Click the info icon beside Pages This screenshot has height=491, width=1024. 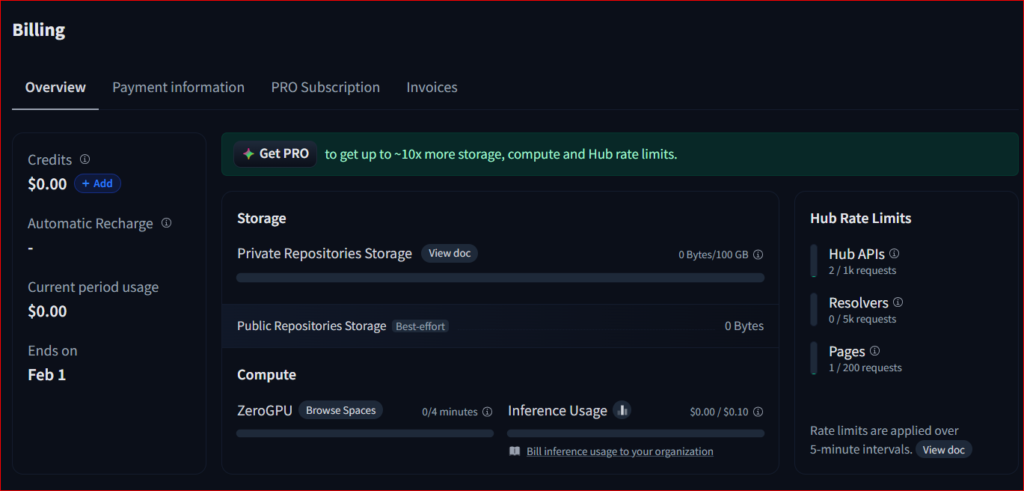[x=875, y=351]
